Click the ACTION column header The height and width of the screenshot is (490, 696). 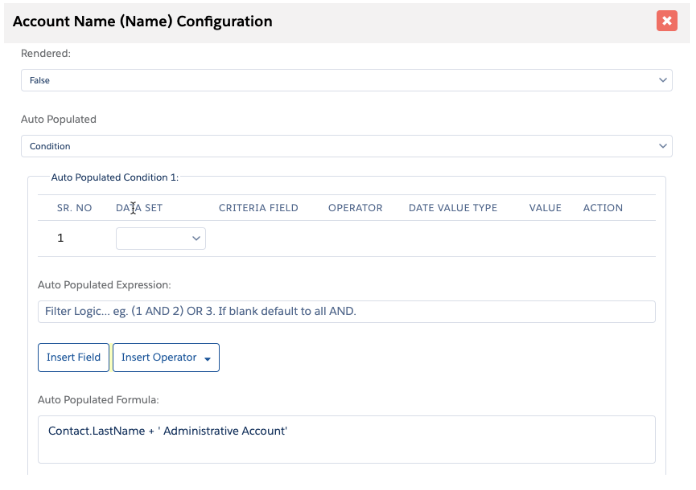603,208
